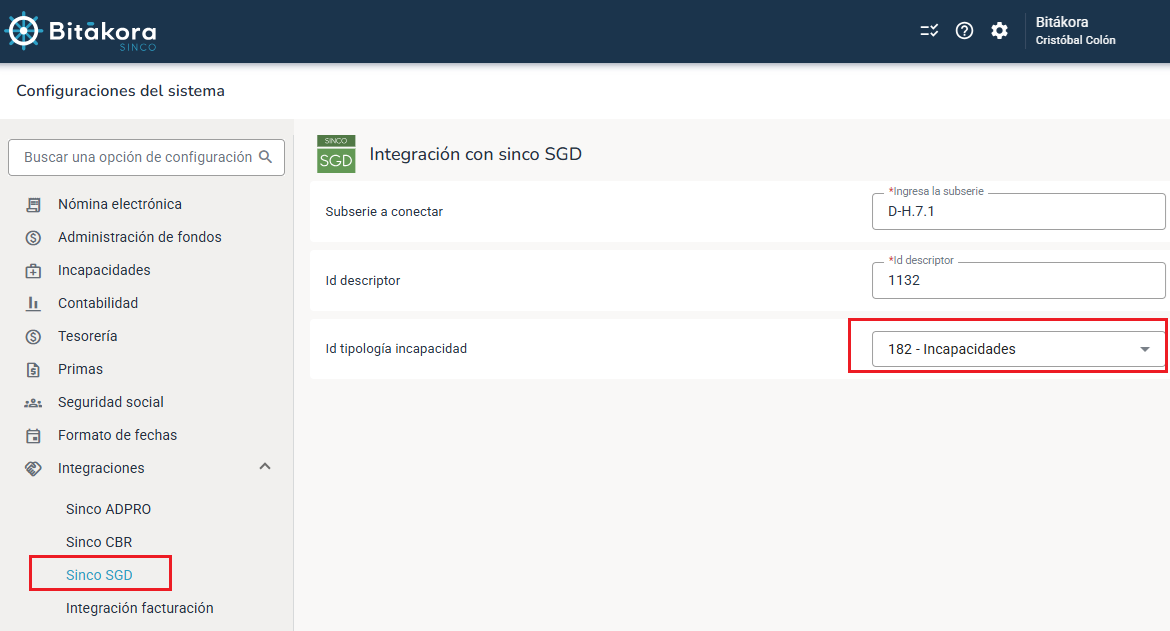Click the Administración de fondos icon
The image size is (1170, 631).
click(x=32, y=237)
